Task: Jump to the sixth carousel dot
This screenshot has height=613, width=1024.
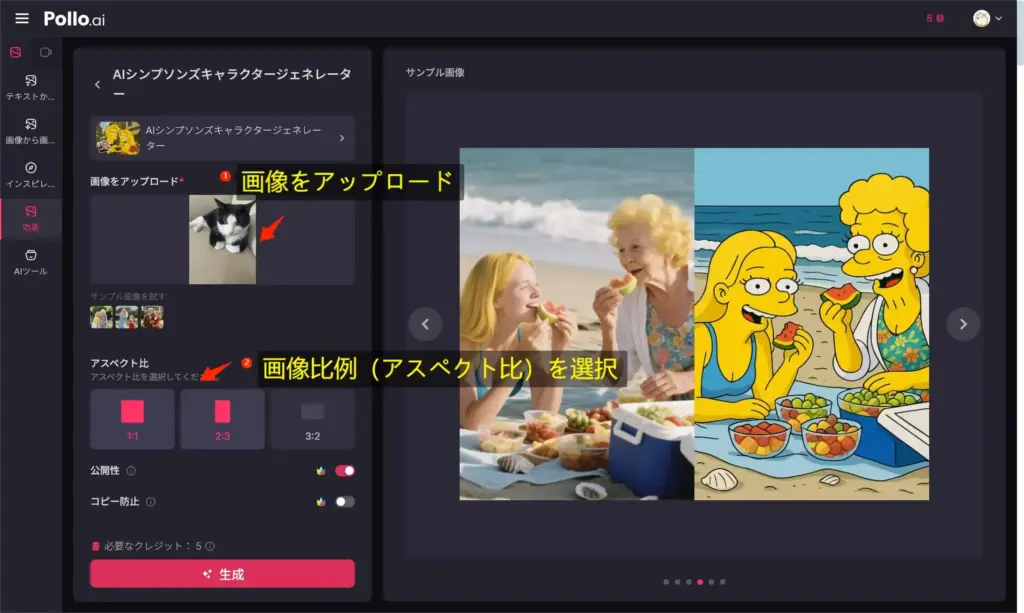Action: [722, 582]
